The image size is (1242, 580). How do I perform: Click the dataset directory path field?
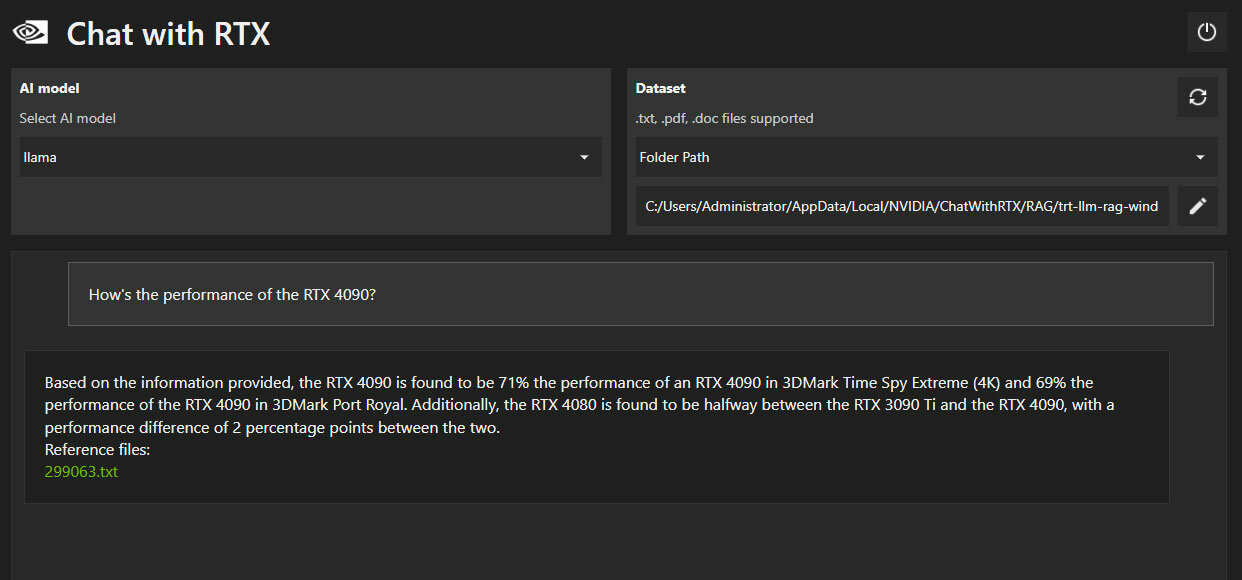pyautogui.click(x=902, y=206)
